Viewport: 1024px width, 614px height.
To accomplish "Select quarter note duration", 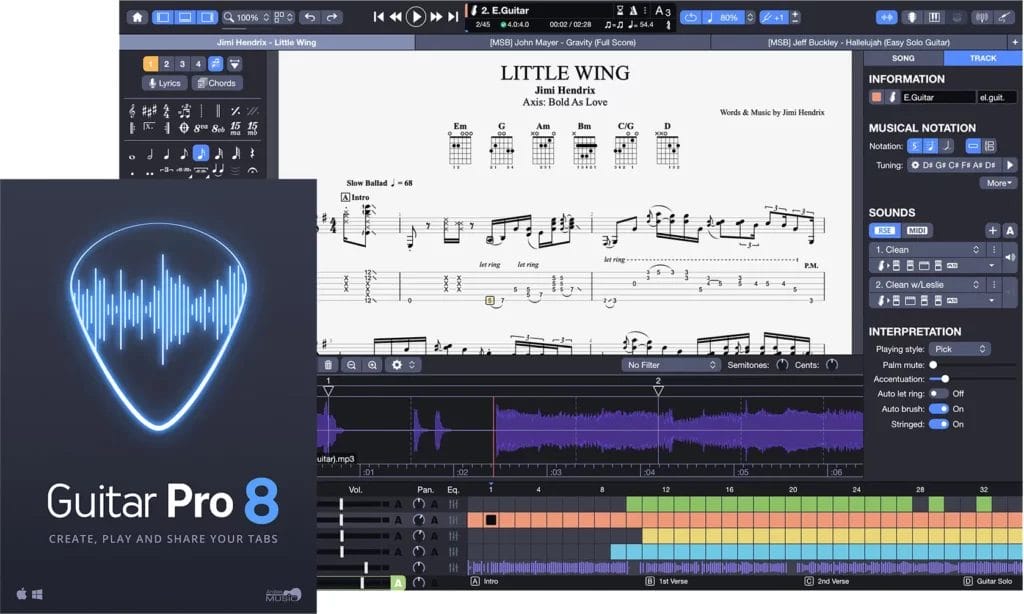I will click(x=167, y=154).
